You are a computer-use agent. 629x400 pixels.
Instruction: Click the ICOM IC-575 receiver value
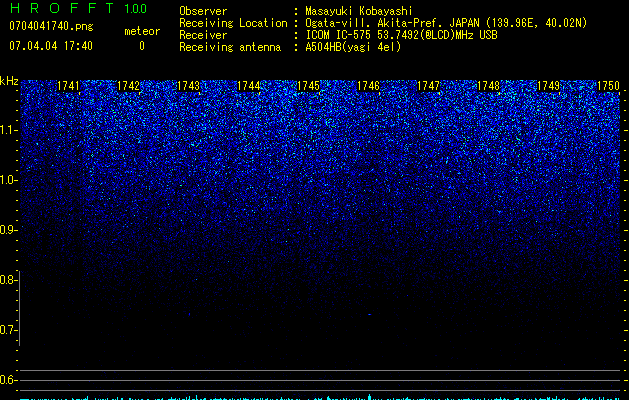402,35
